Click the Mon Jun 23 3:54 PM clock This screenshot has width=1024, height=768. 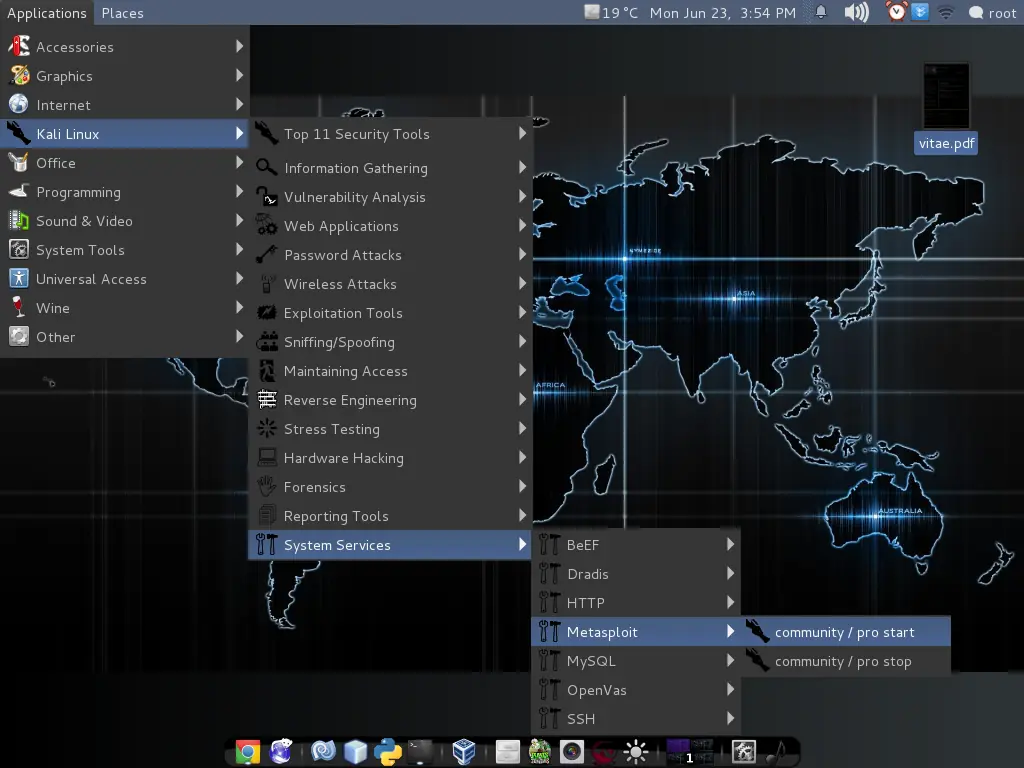pyautogui.click(x=722, y=12)
